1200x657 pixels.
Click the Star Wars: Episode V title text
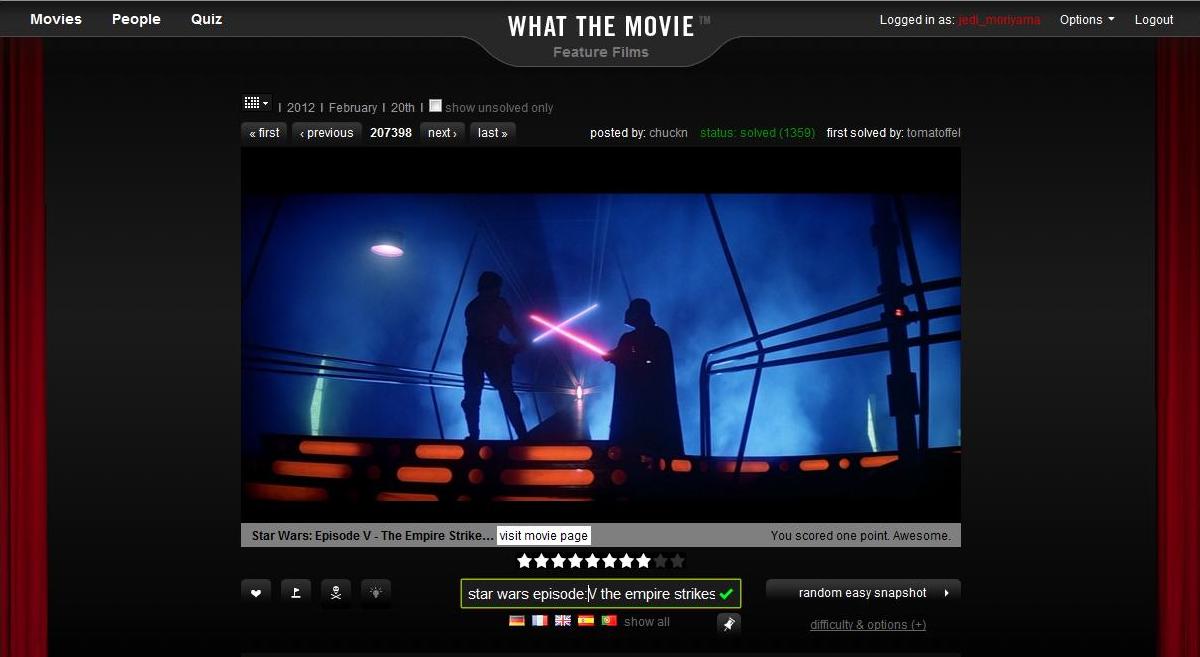pos(373,536)
